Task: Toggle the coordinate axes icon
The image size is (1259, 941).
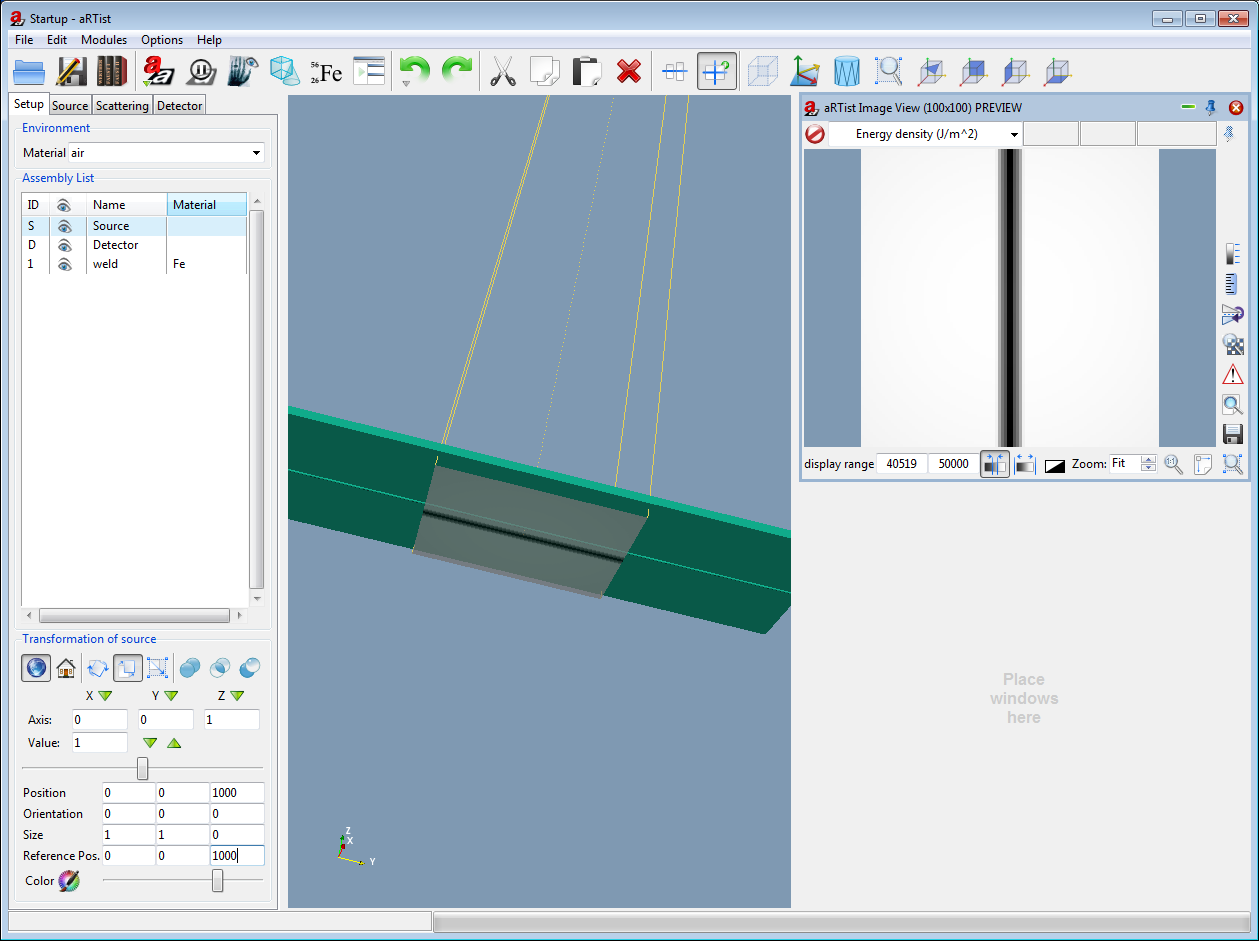Action: click(x=805, y=71)
